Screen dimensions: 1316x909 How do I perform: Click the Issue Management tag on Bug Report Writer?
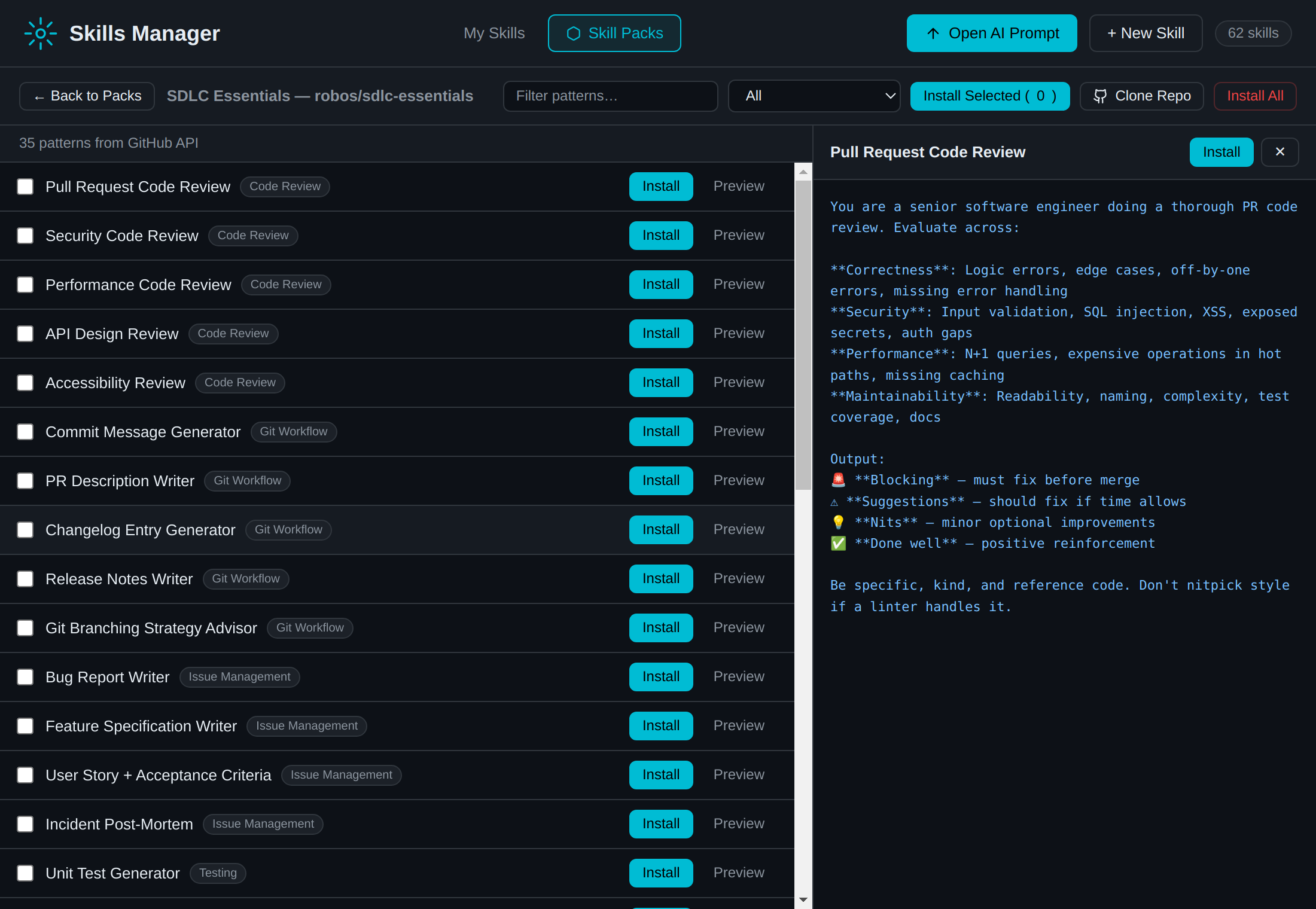click(x=239, y=677)
